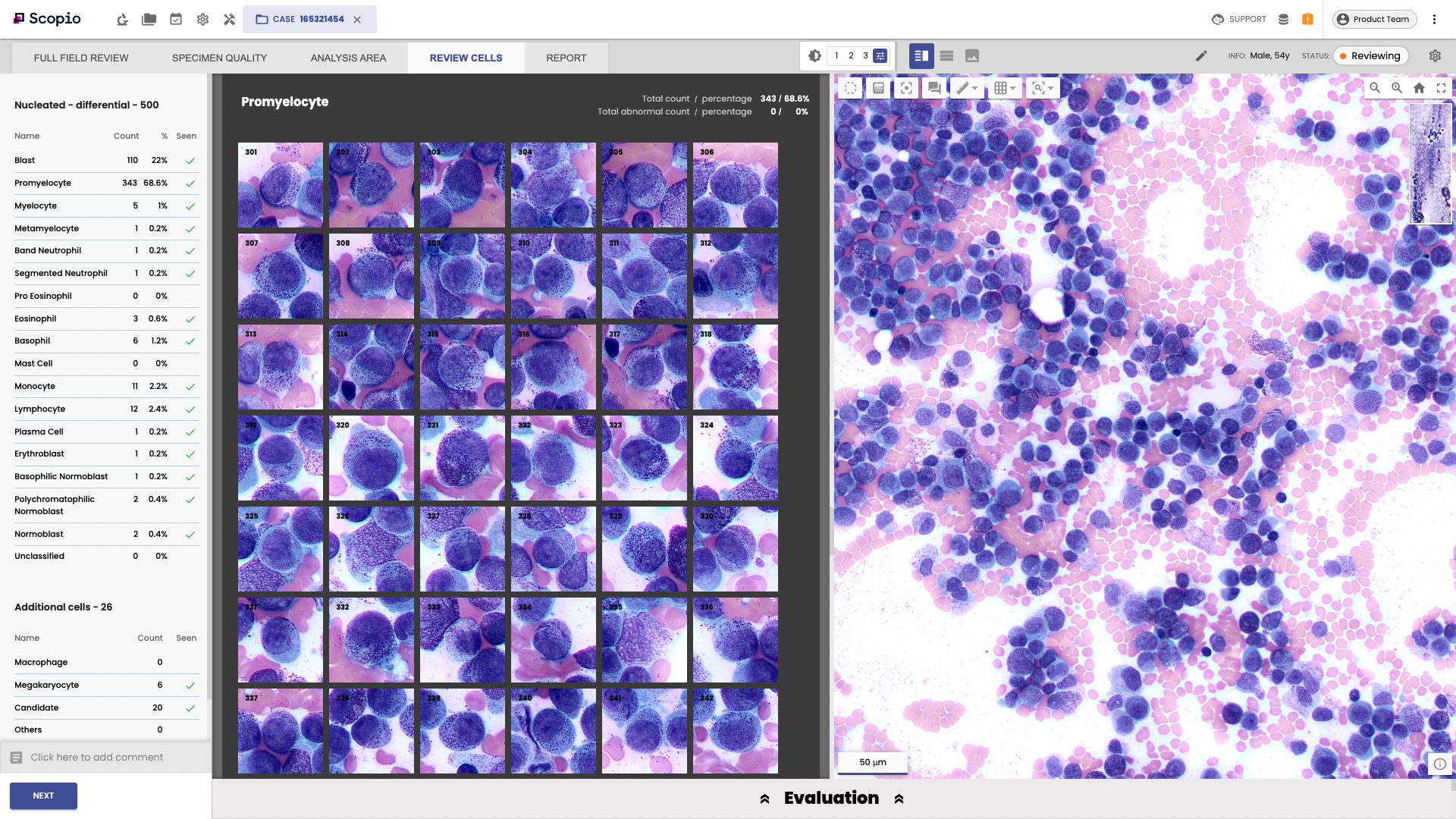Select the ruler measurement tool
1456x819 pixels.
[x=962, y=88]
